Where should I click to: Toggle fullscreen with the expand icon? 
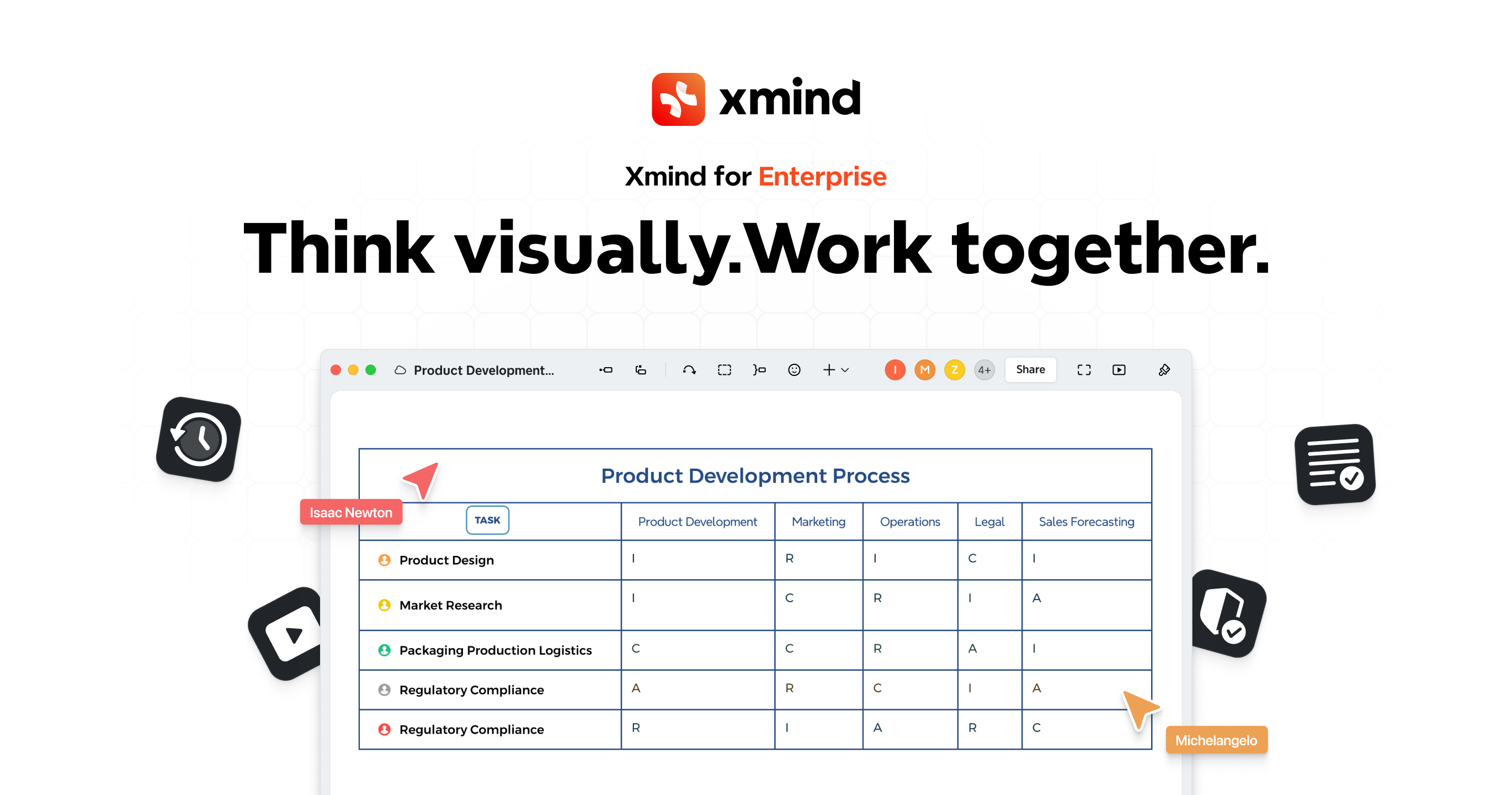click(1084, 370)
